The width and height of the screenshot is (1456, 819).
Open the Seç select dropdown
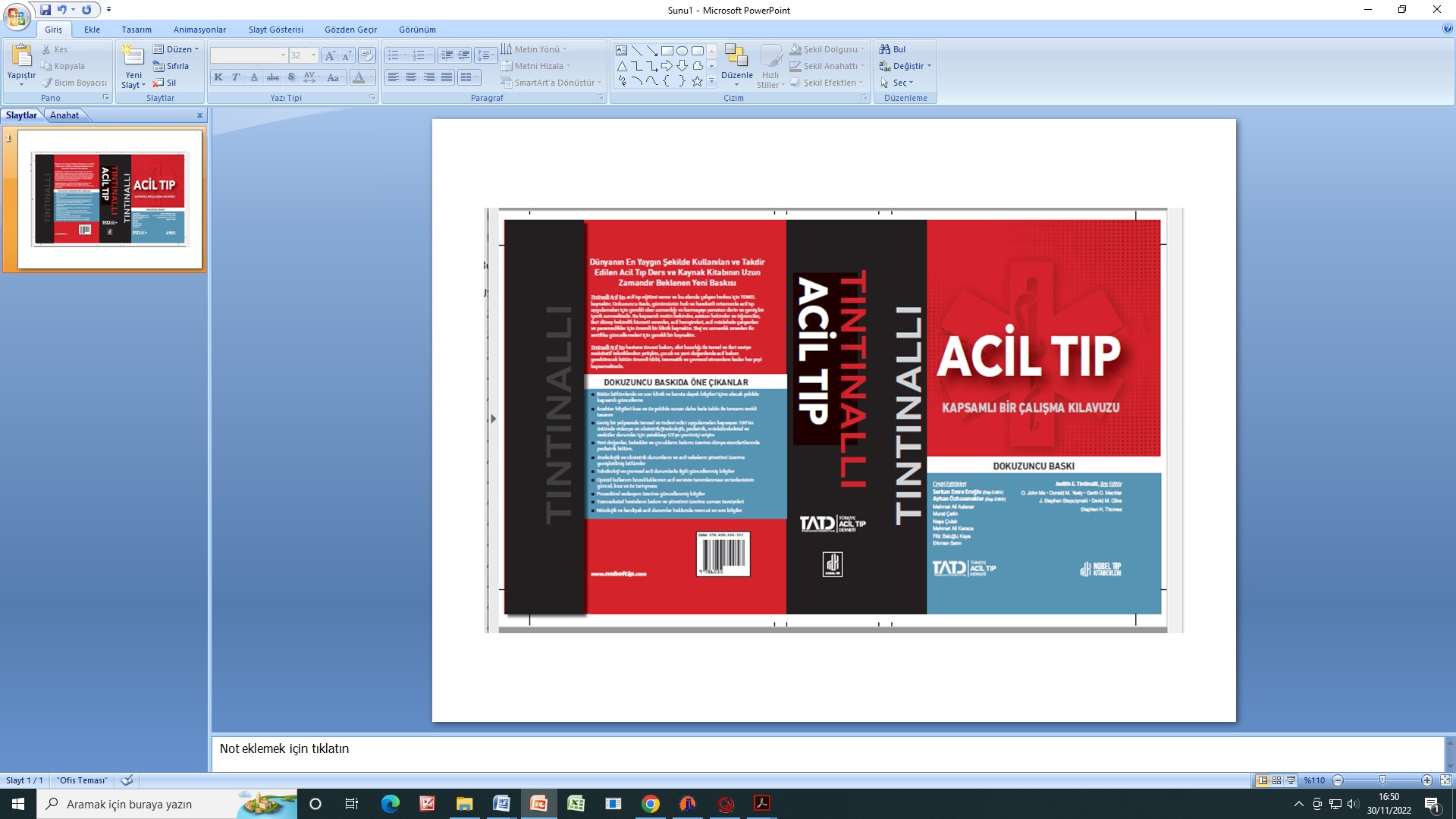(896, 83)
